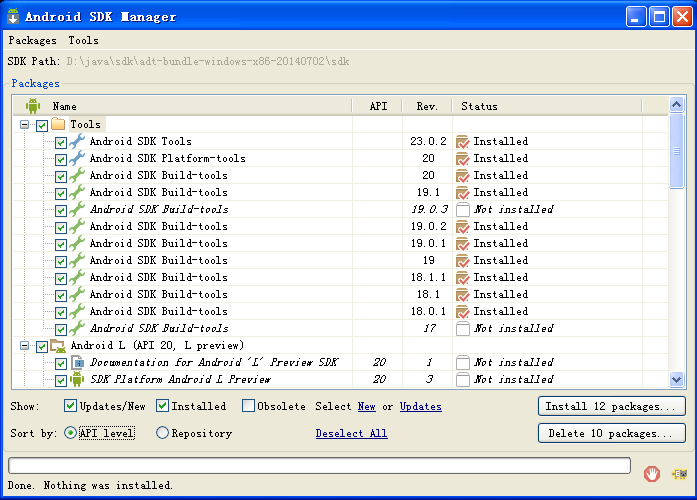
Task: Click the Rev. column header
Action: [x=427, y=106]
